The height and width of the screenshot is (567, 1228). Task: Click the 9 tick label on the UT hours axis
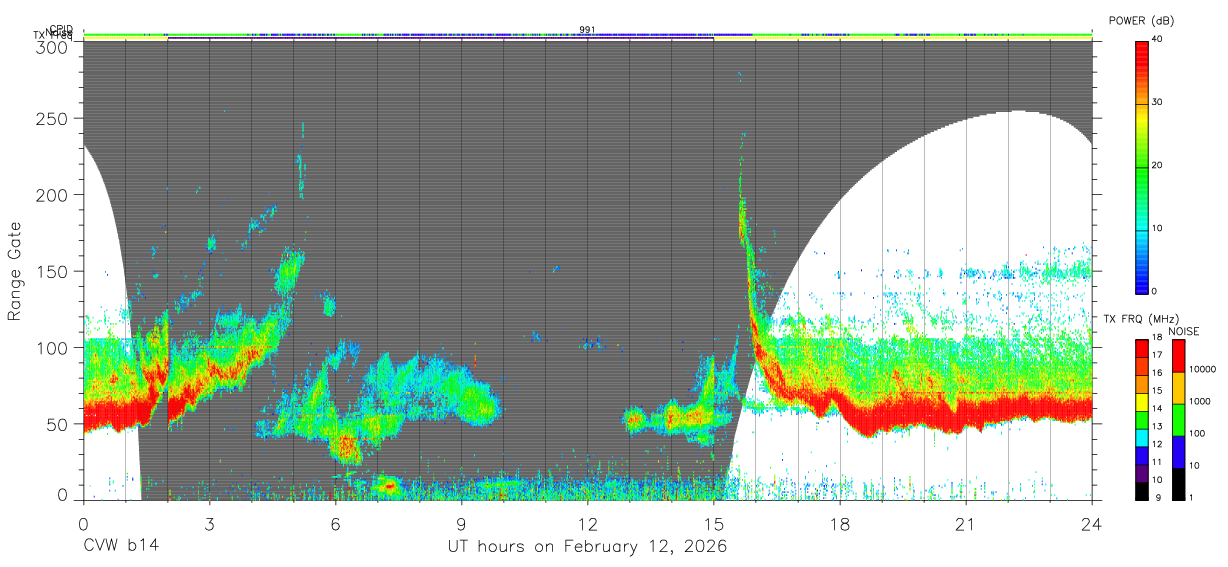pyautogui.click(x=461, y=523)
